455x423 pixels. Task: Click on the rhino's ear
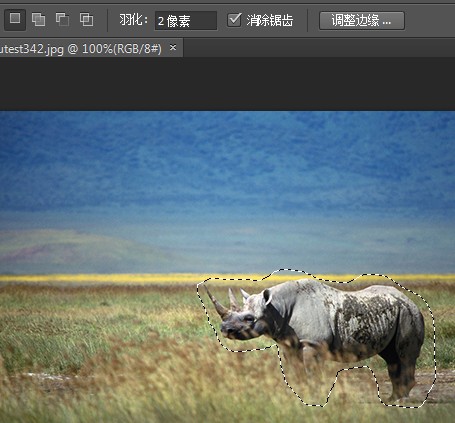[x=267, y=297]
